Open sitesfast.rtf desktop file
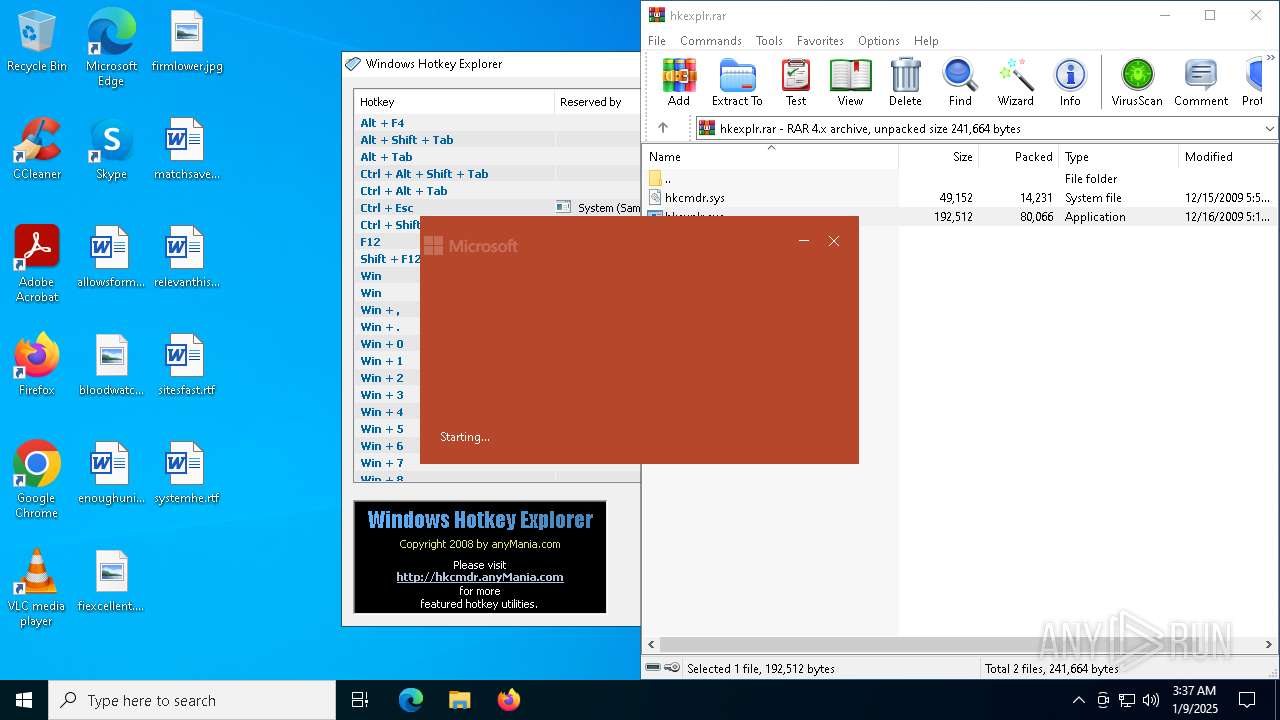The image size is (1280, 720). (187, 364)
